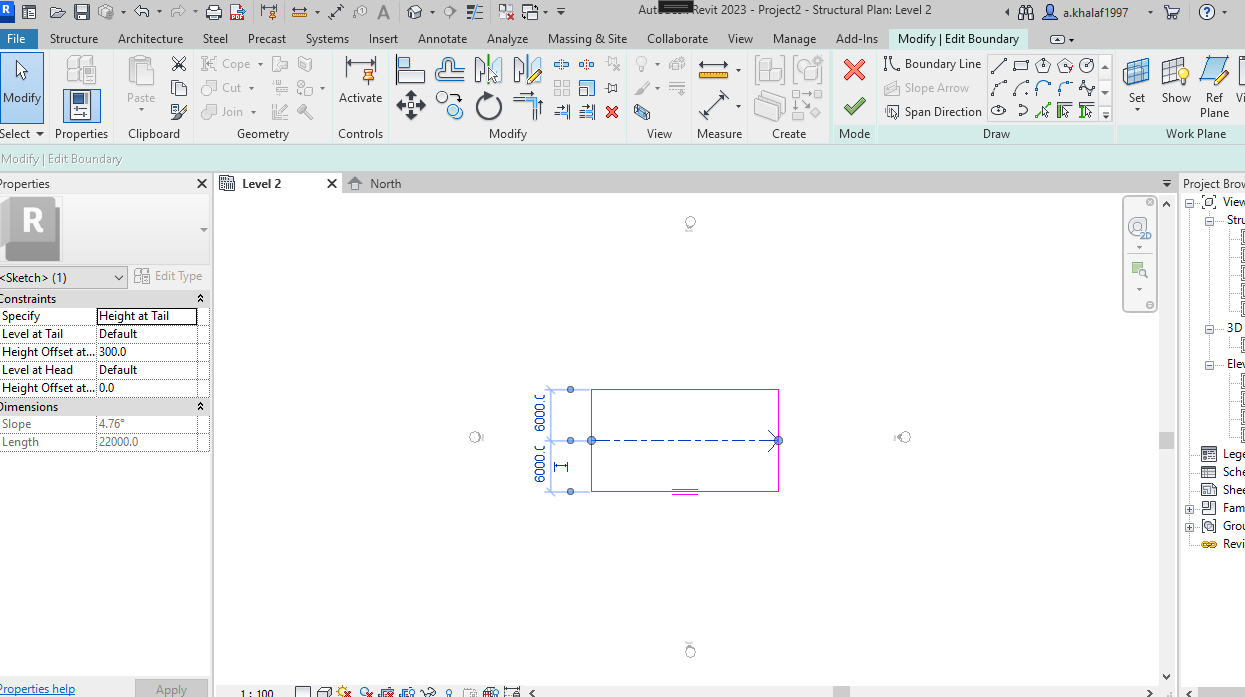The width and height of the screenshot is (1245, 697).
Task: Select the Circle draw tool
Action: [x=1088, y=67]
